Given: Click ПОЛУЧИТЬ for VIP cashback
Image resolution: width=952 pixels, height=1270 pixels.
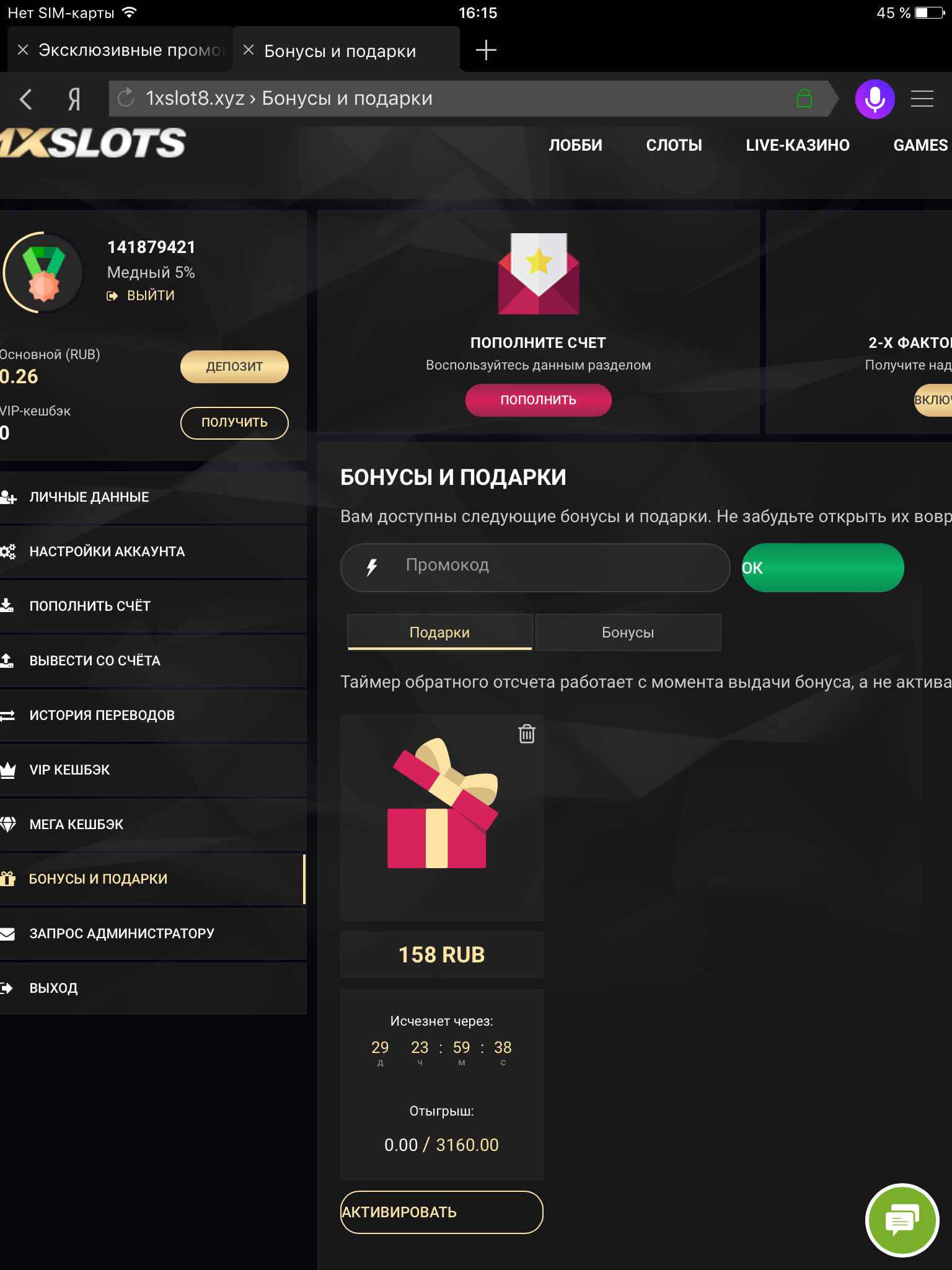Looking at the screenshot, I should [x=234, y=422].
